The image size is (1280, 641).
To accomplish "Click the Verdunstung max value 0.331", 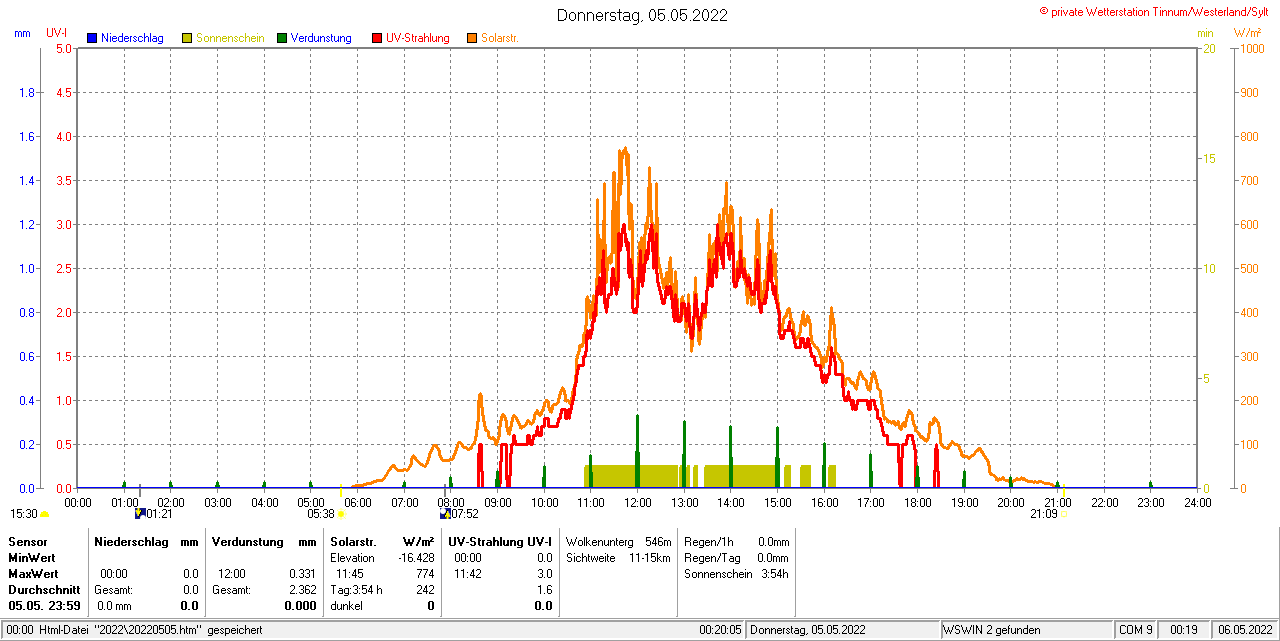I will 301,574.
